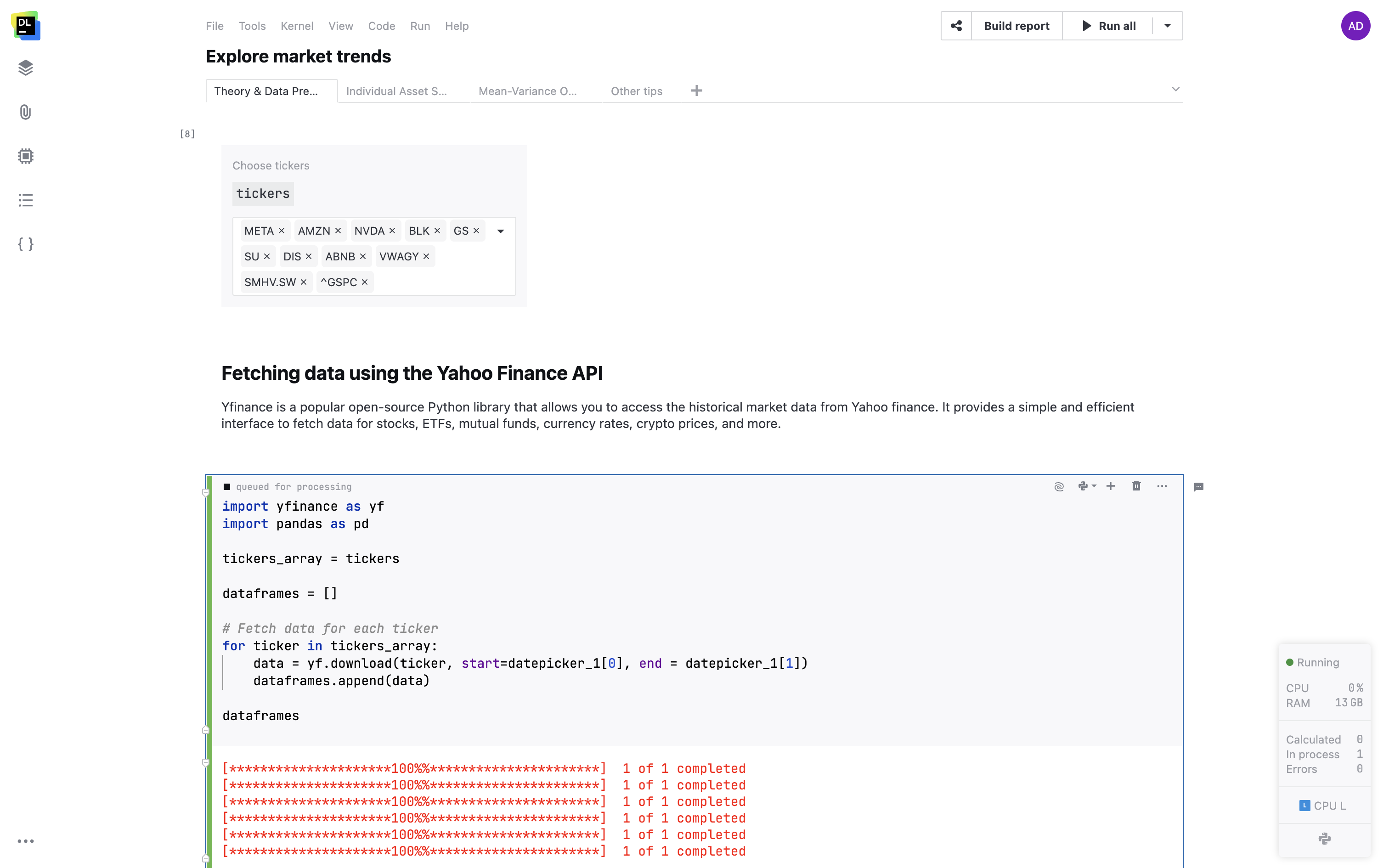Screen dimensions: 1389x868
Task: Open the table of contents icon
Action: (25, 200)
